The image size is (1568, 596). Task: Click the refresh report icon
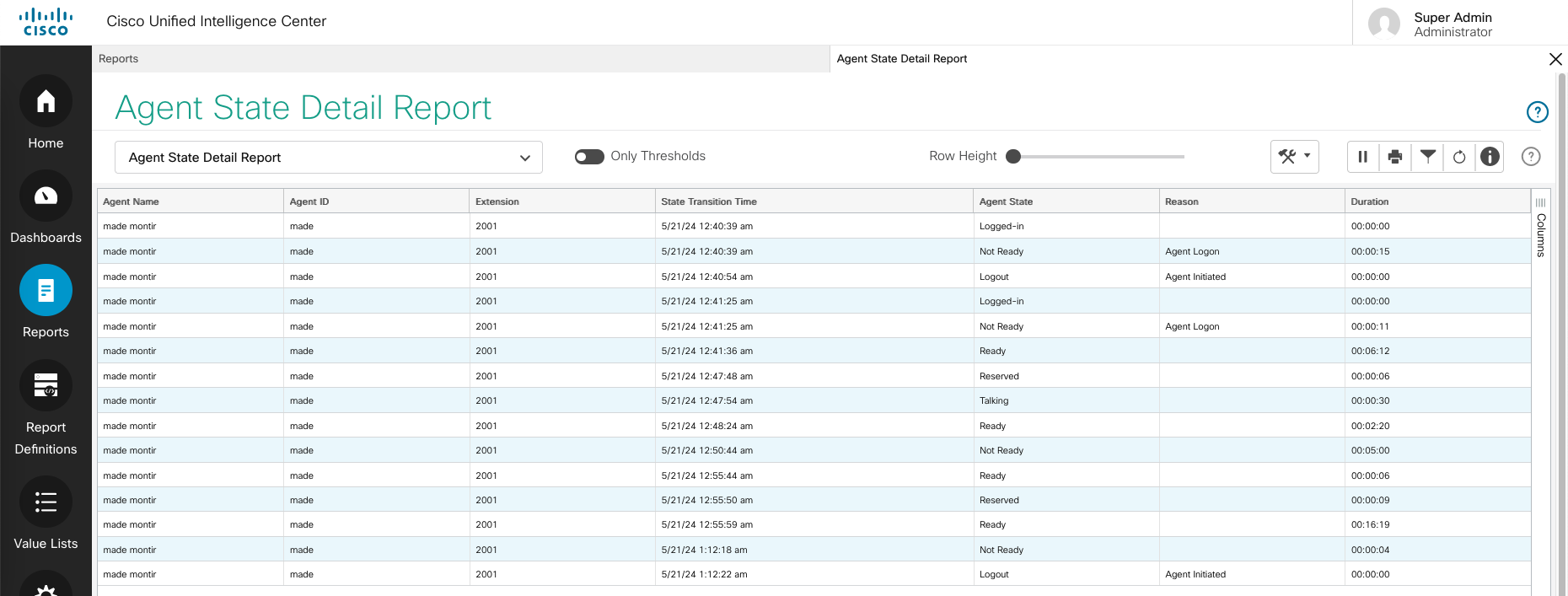click(1459, 157)
